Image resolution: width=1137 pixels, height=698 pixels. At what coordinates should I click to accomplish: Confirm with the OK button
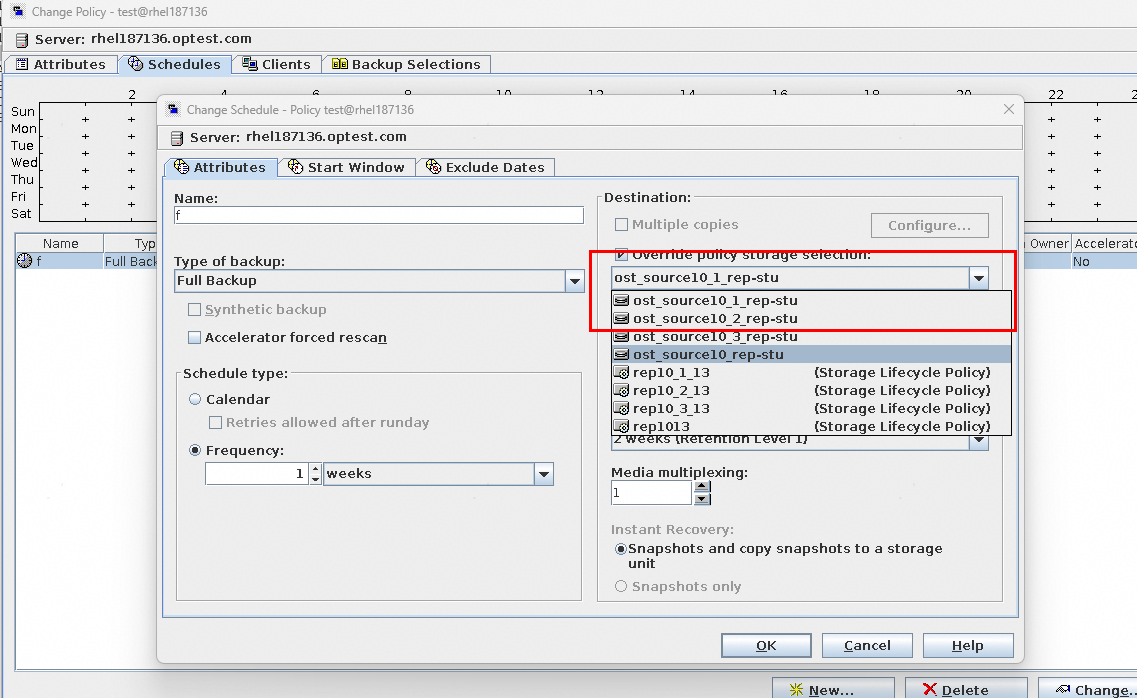[x=766, y=646]
